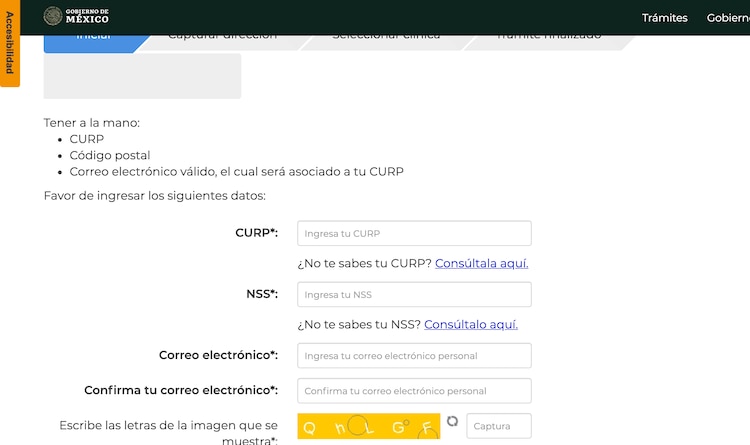Screen dimensions: 750x445
Task: Refresh the captcha image
Action: coord(452,422)
